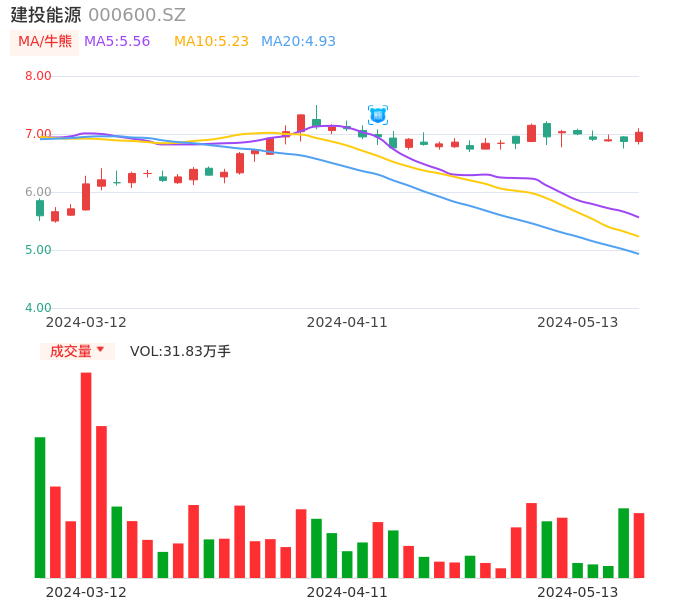
Task: Click the last red volume bar at right edge
Action: coord(639,545)
